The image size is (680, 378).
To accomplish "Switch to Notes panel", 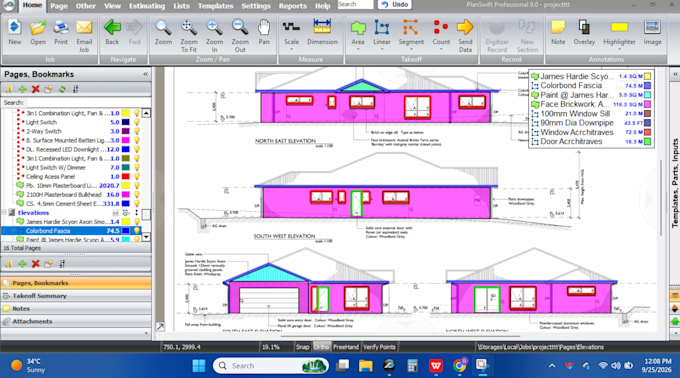I will [x=76, y=309].
